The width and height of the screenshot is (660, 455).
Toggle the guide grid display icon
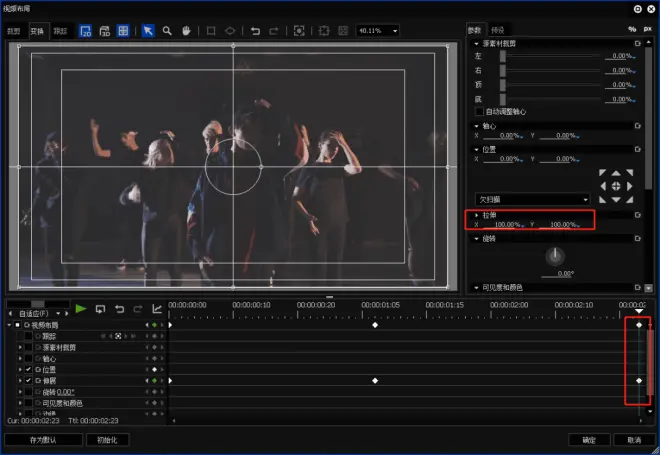(123, 31)
